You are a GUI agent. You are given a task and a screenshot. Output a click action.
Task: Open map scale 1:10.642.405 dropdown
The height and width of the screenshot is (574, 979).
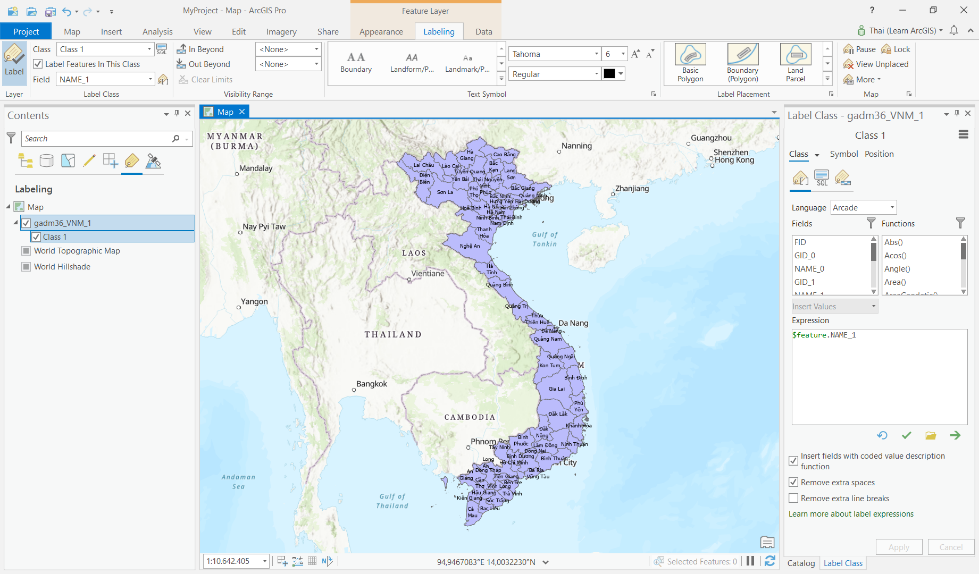tap(265, 561)
